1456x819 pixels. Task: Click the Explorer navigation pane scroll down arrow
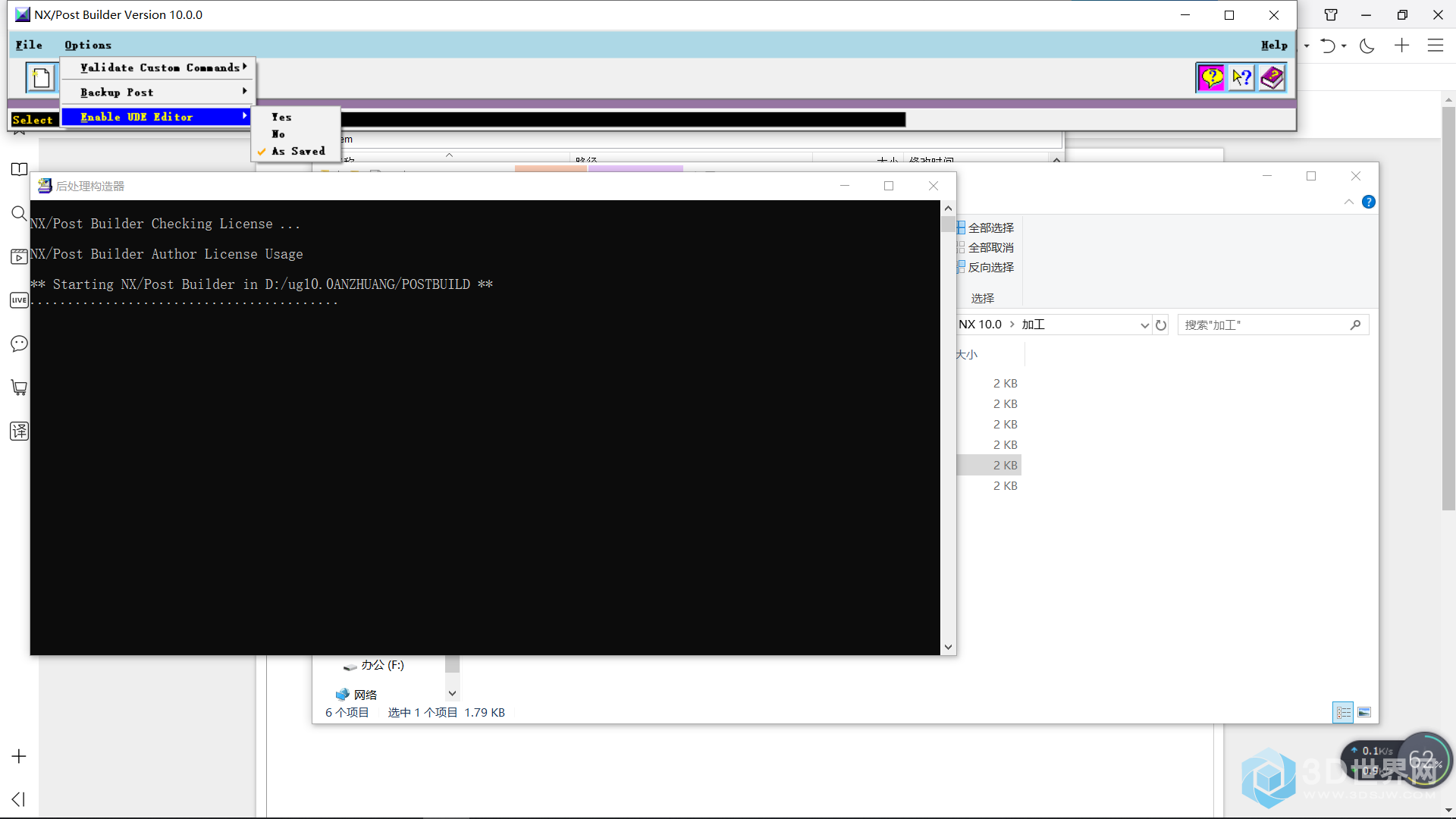[x=452, y=693]
